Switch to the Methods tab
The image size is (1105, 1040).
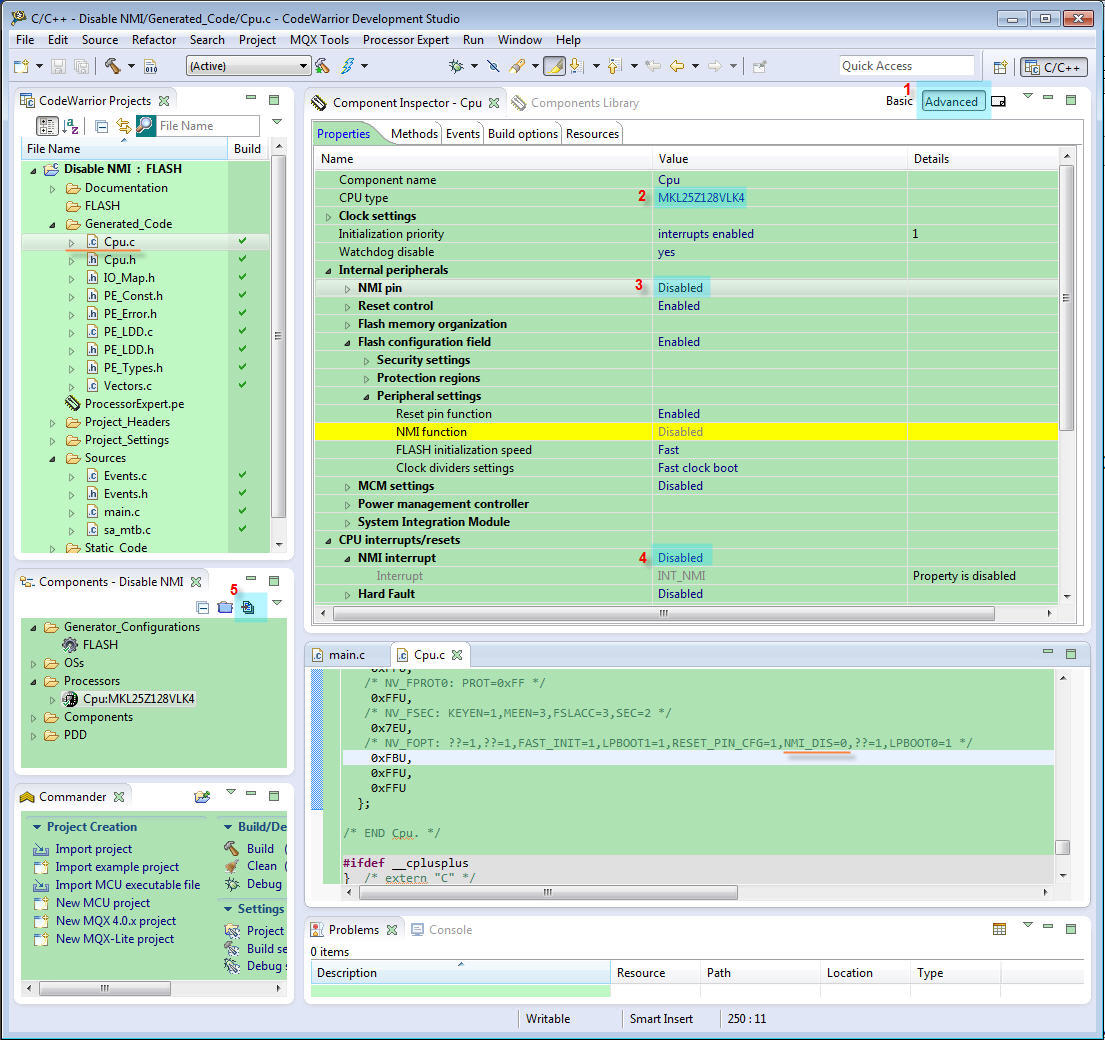coord(414,133)
